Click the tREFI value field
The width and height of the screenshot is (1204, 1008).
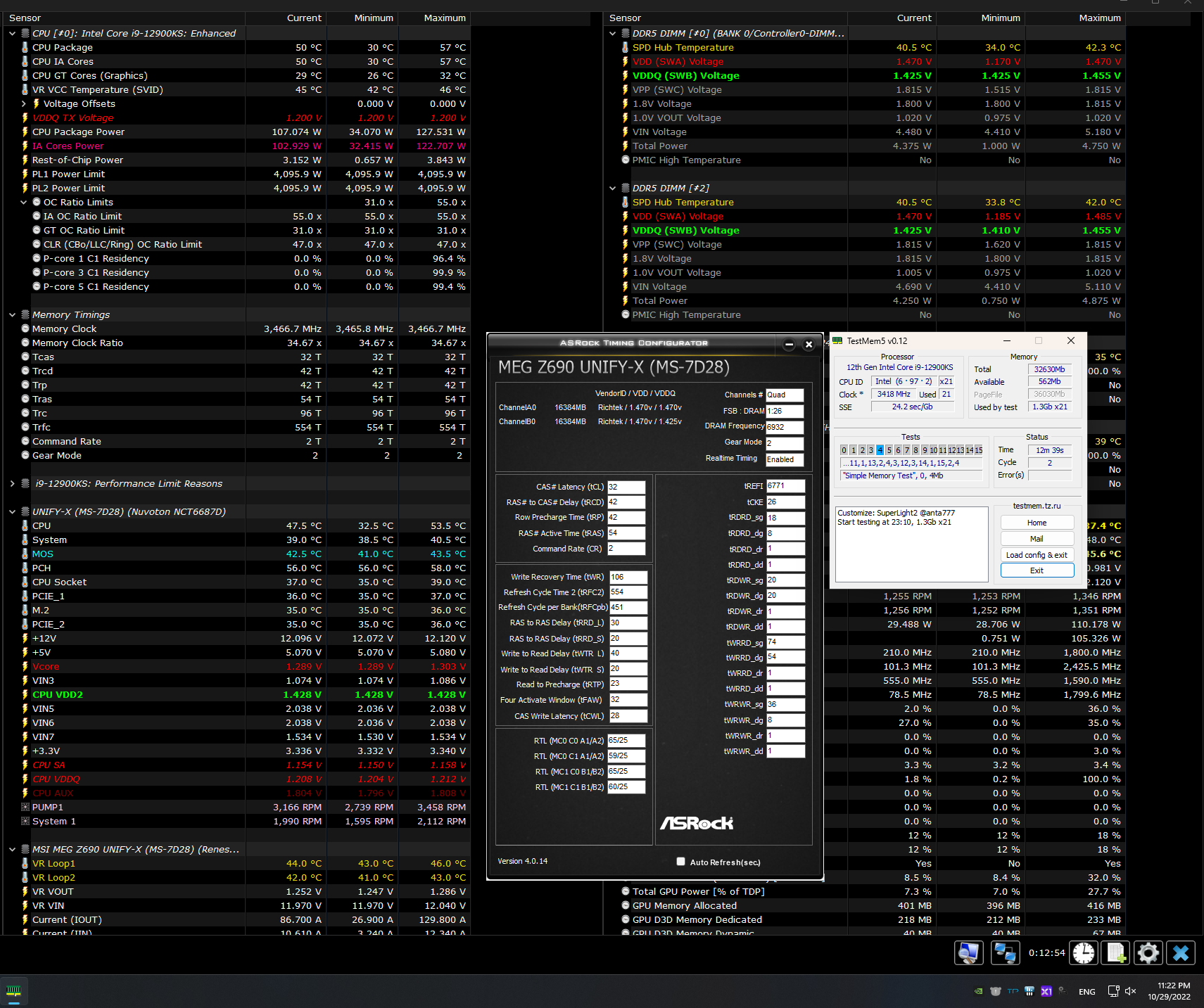[785, 486]
